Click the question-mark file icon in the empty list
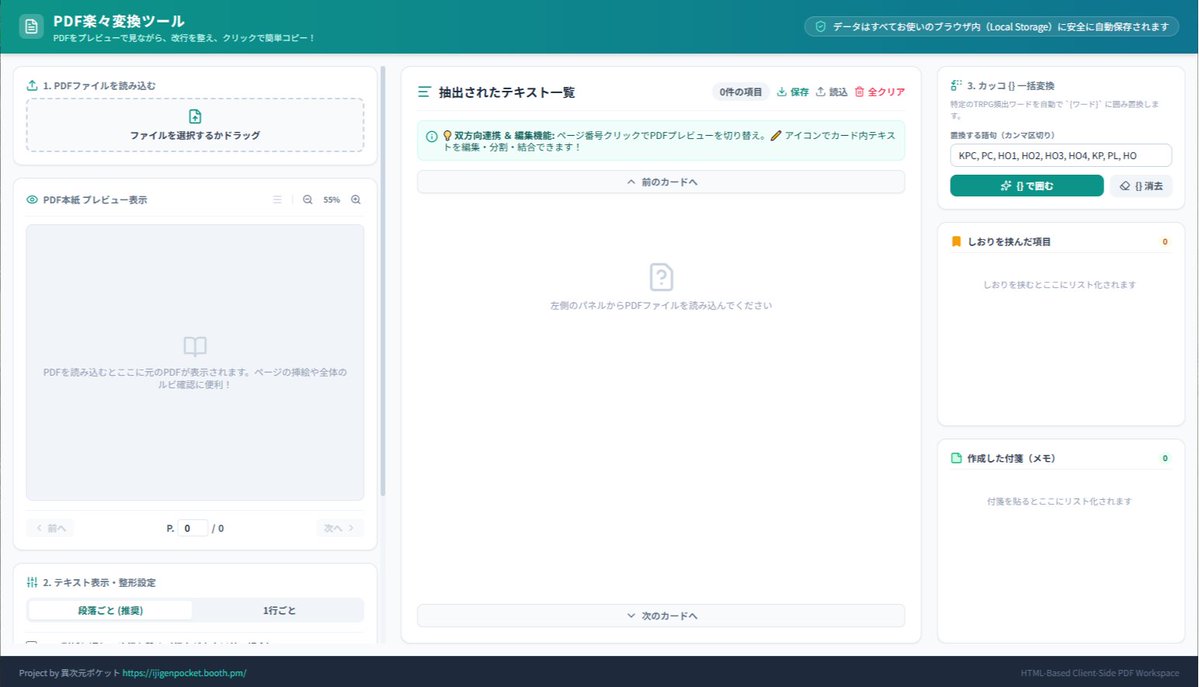 (661, 277)
